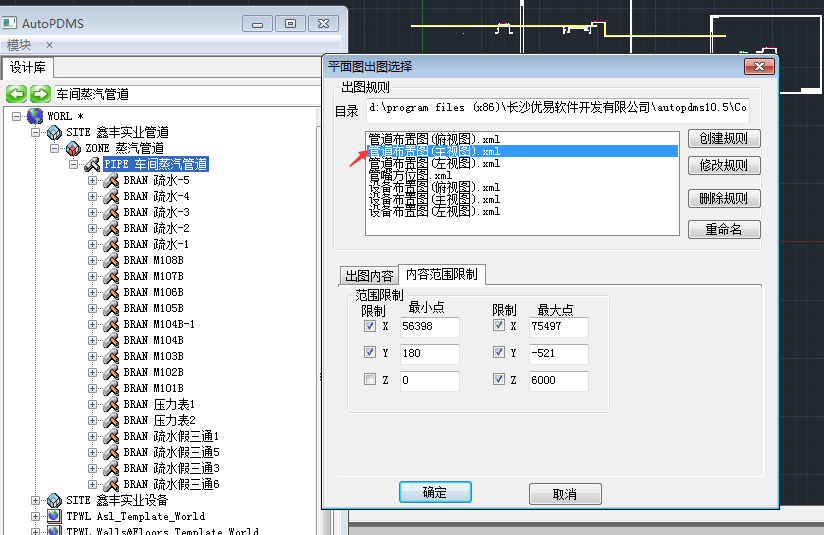The height and width of the screenshot is (535, 824).
Task: Click the BRAN 压力表1 branch icon
Action: [x=111, y=405]
